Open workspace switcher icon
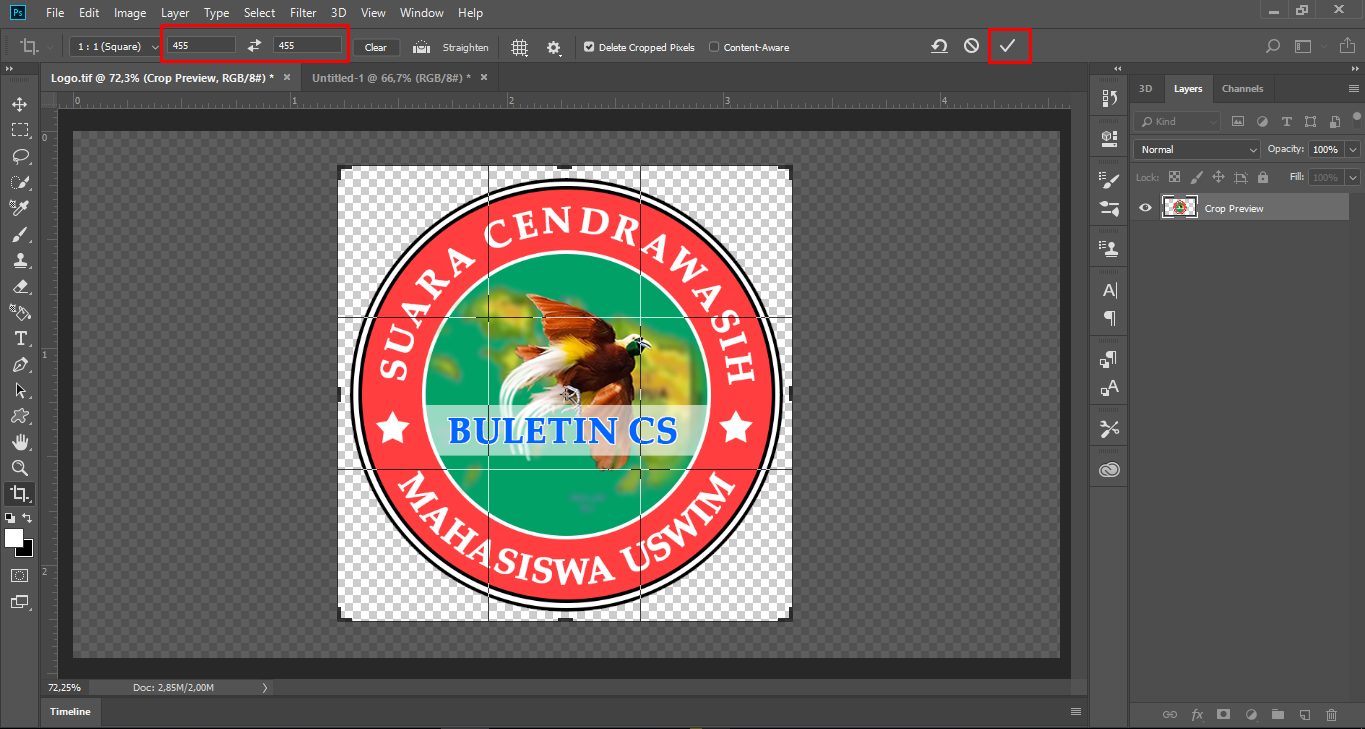Screen dimensions: 1365x729 coord(1302,46)
